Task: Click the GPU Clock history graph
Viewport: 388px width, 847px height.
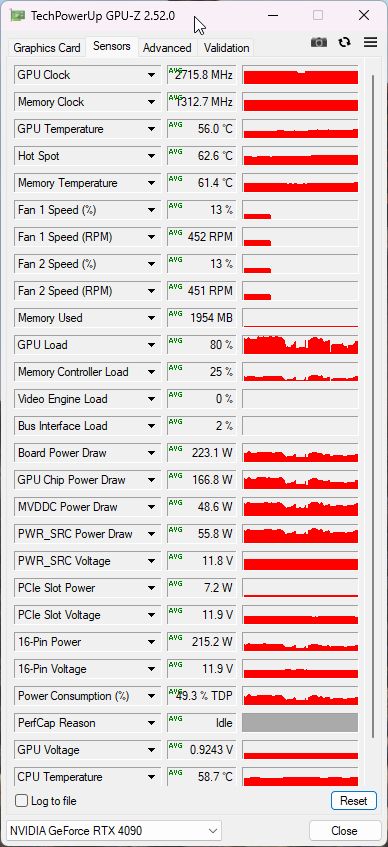Action: click(x=300, y=75)
